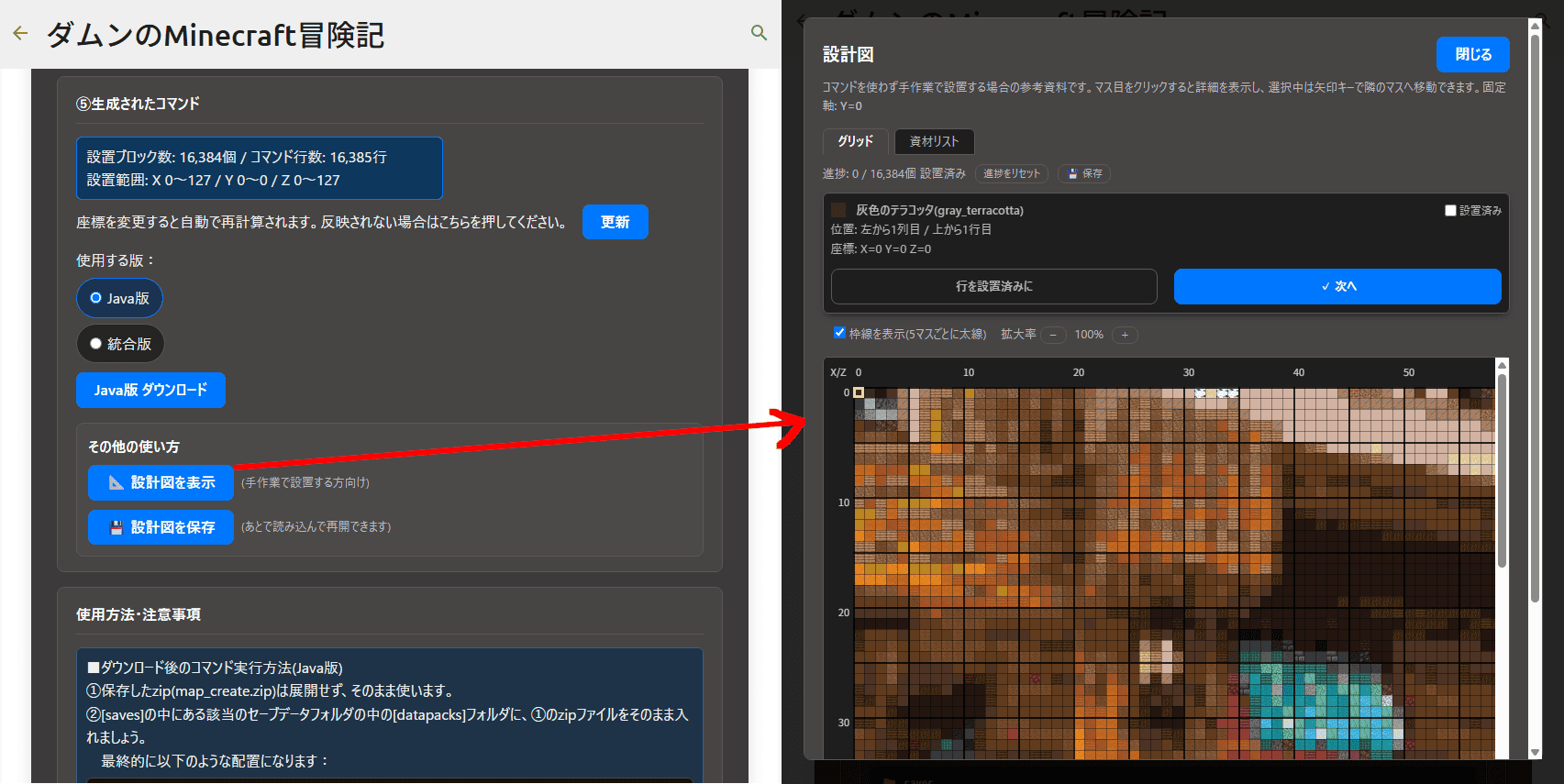Viewport: 1564px width, 784px height.
Task: Click the 行を設置済みに button
Action: click(x=994, y=286)
